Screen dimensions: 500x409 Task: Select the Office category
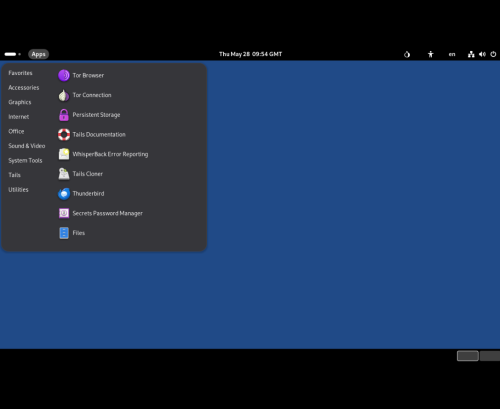point(16,131)
